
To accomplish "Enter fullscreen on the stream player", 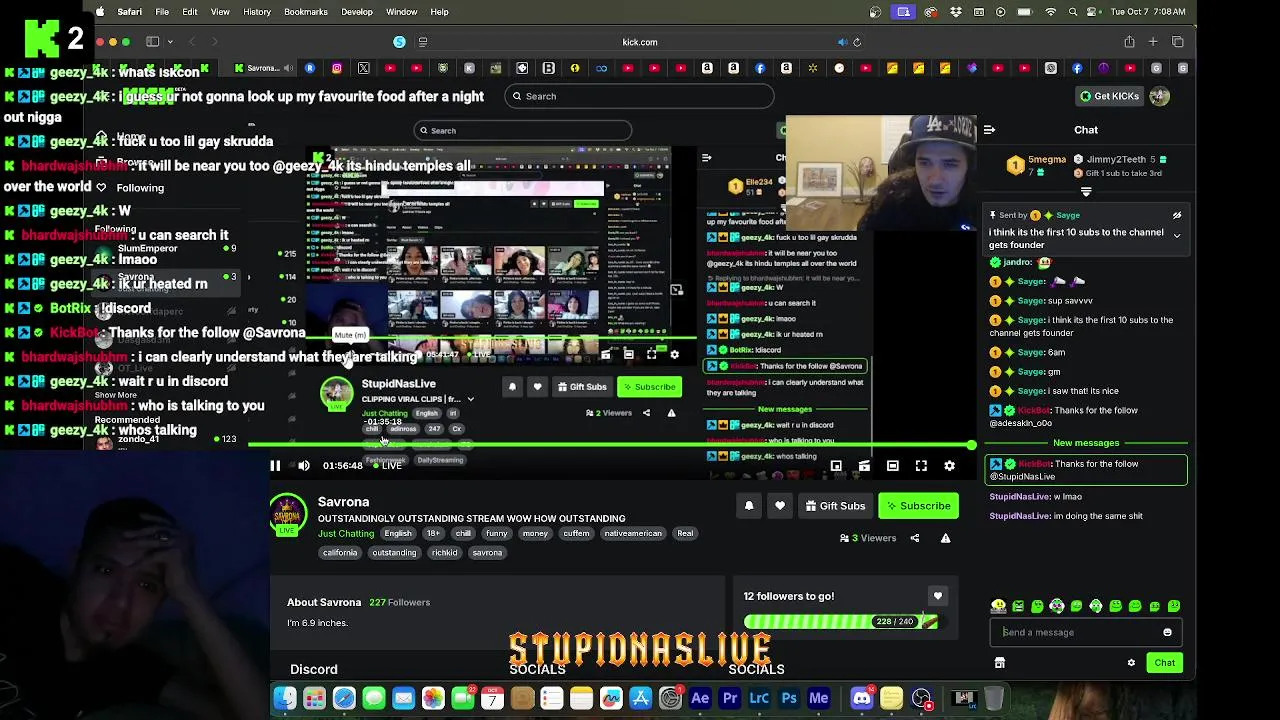I will (x=921, y=466).
